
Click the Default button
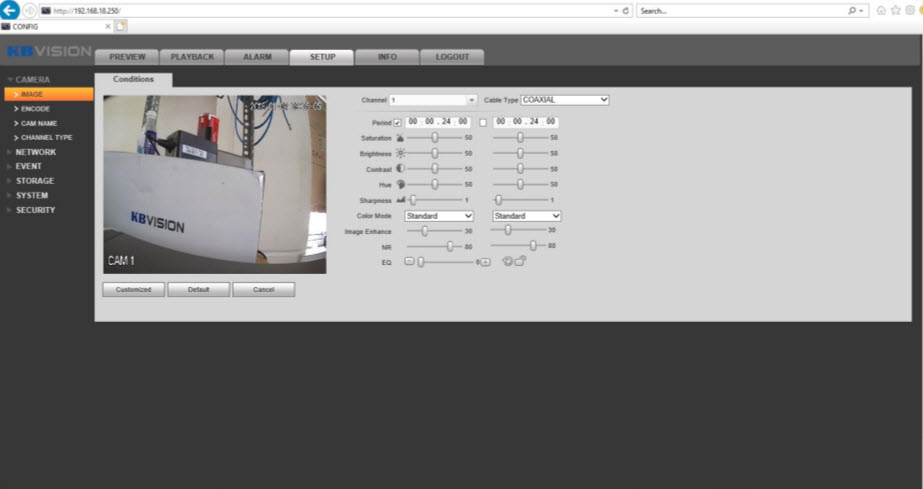(x=198, y=289)
